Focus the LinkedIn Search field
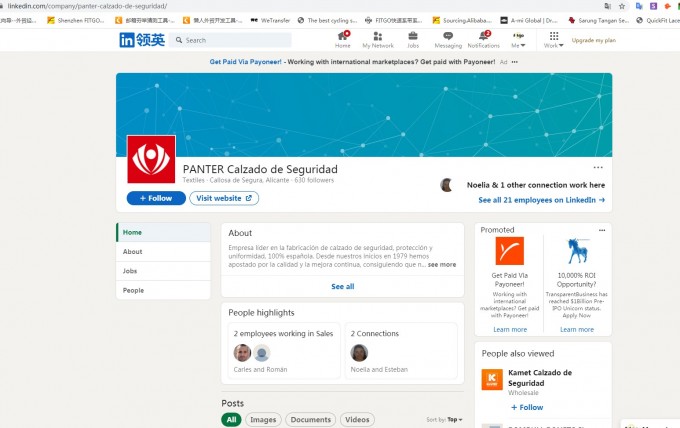Screen dimensions: 680x428 tap(230, 40)
